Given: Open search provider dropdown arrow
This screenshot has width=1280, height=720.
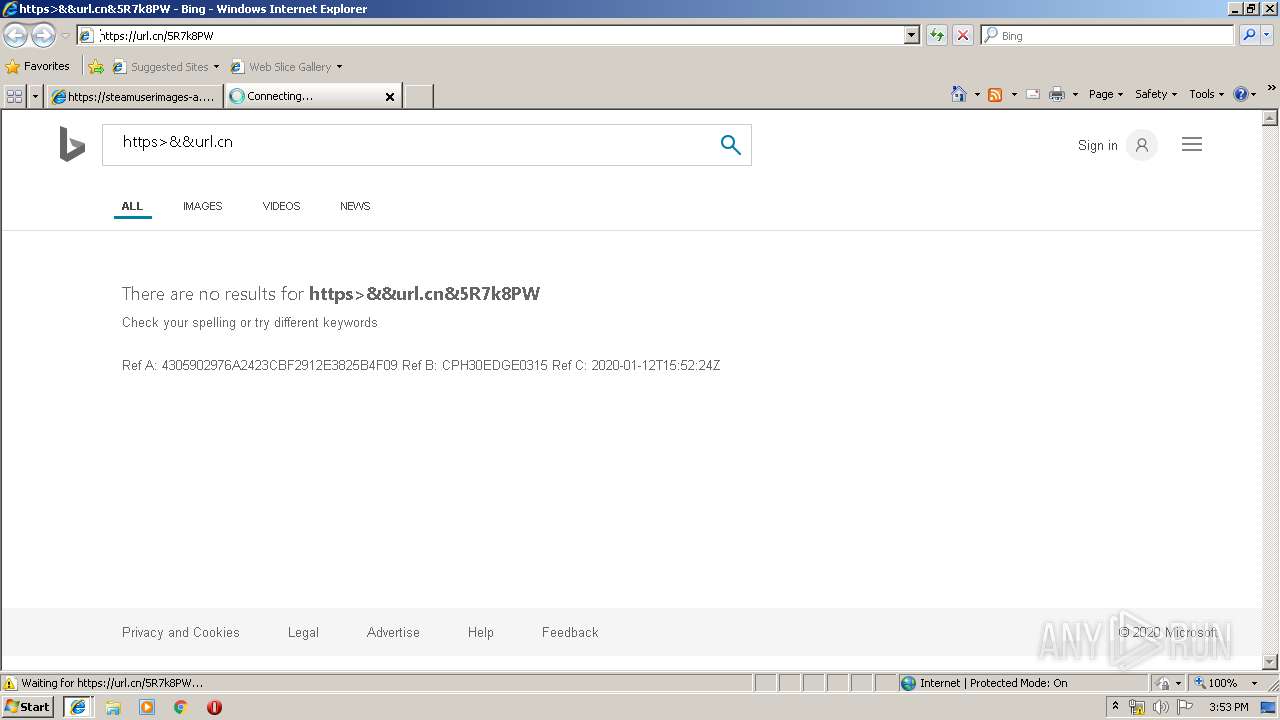Looking at the screenshot, I should (x=1266, y=35).
